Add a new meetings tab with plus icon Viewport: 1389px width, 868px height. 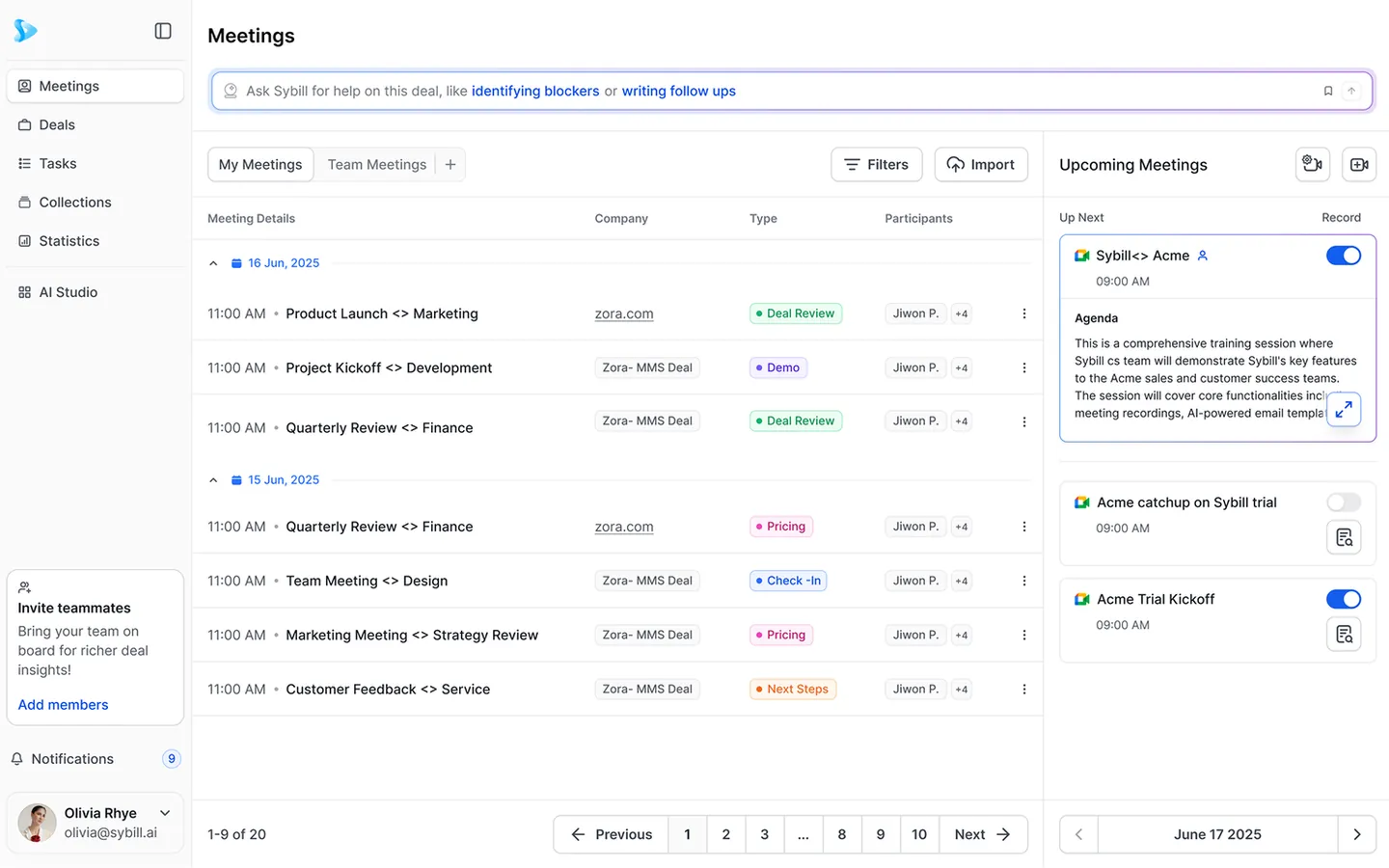450,165
